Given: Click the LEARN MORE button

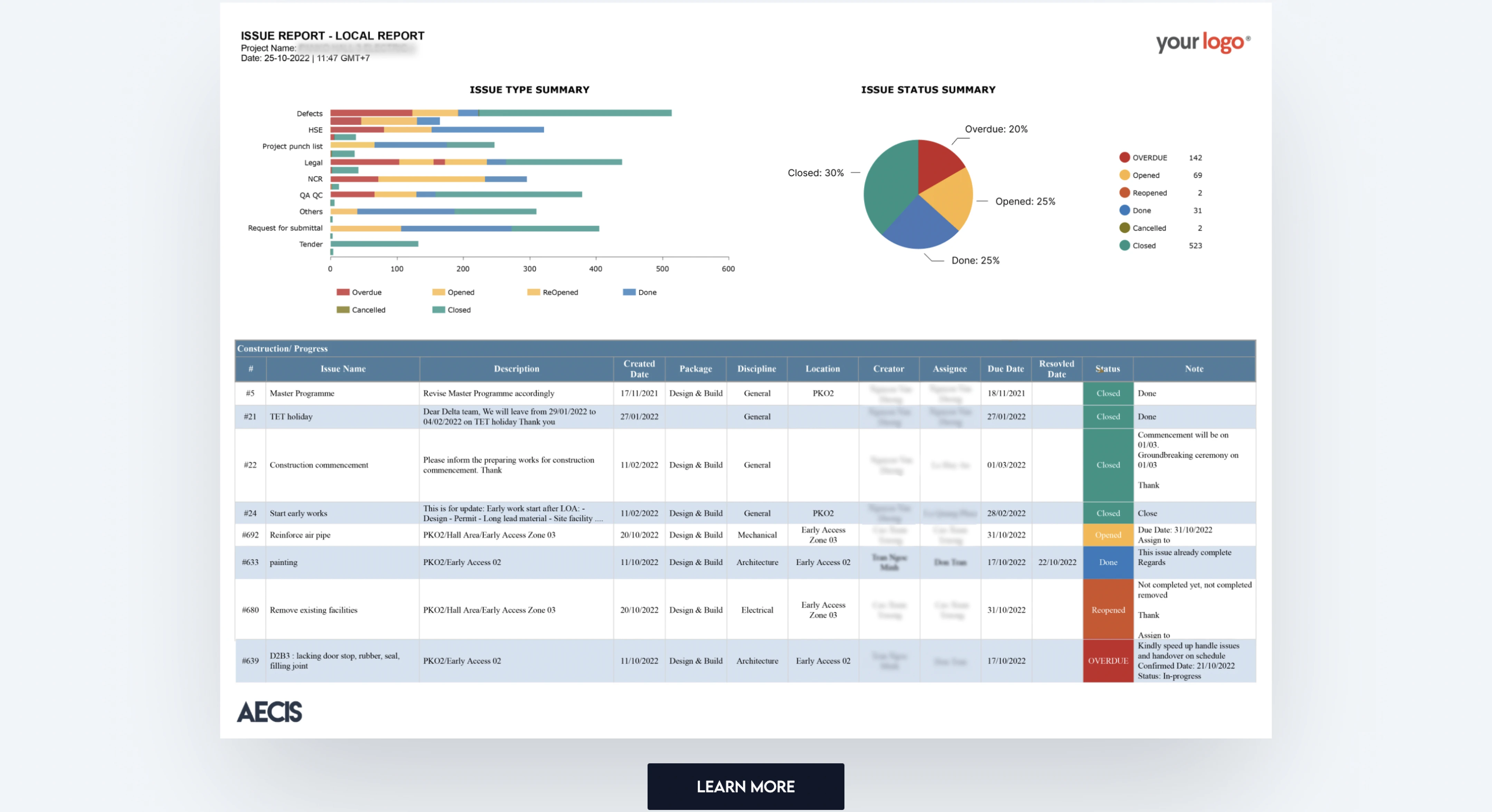Looking at the screenshot, I should pyautogui.click(x=745, y=786).
